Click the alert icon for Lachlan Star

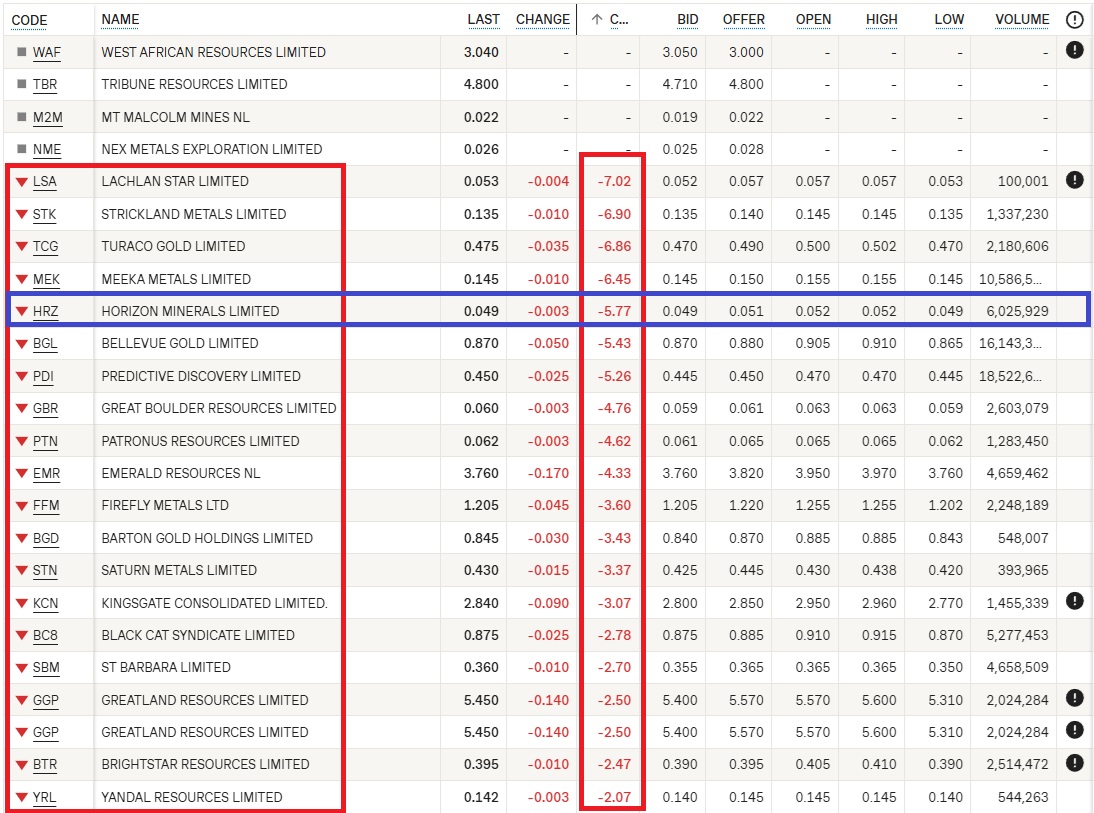tap(1074, 180)
